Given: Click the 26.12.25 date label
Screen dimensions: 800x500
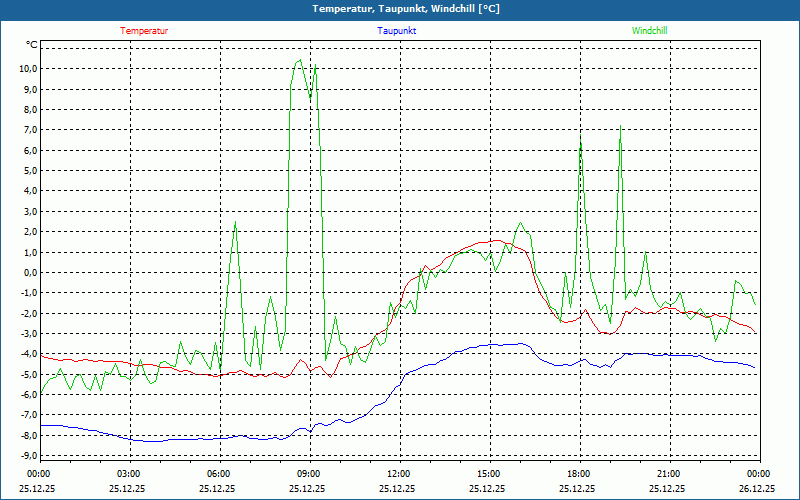Looking at the screenshot, I should pos(757,489).
